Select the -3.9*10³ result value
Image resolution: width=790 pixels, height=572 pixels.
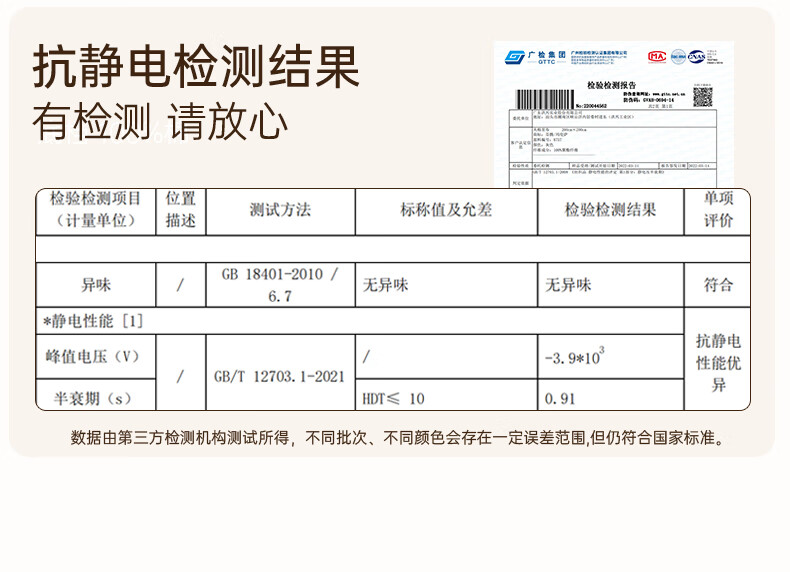point(574,356)
